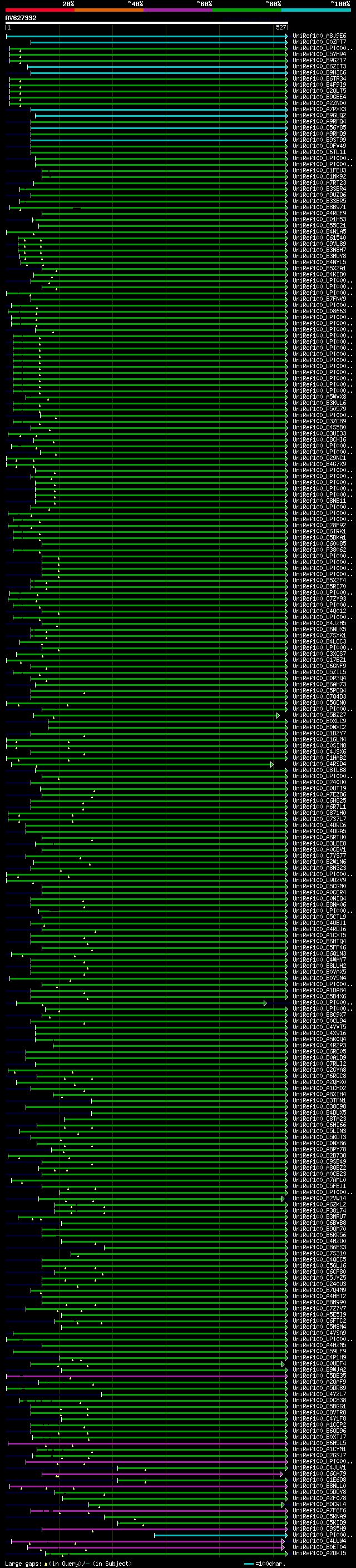Select UniRef100_B2VW14 label
Screen dimensions: 356x1568
319,1198
